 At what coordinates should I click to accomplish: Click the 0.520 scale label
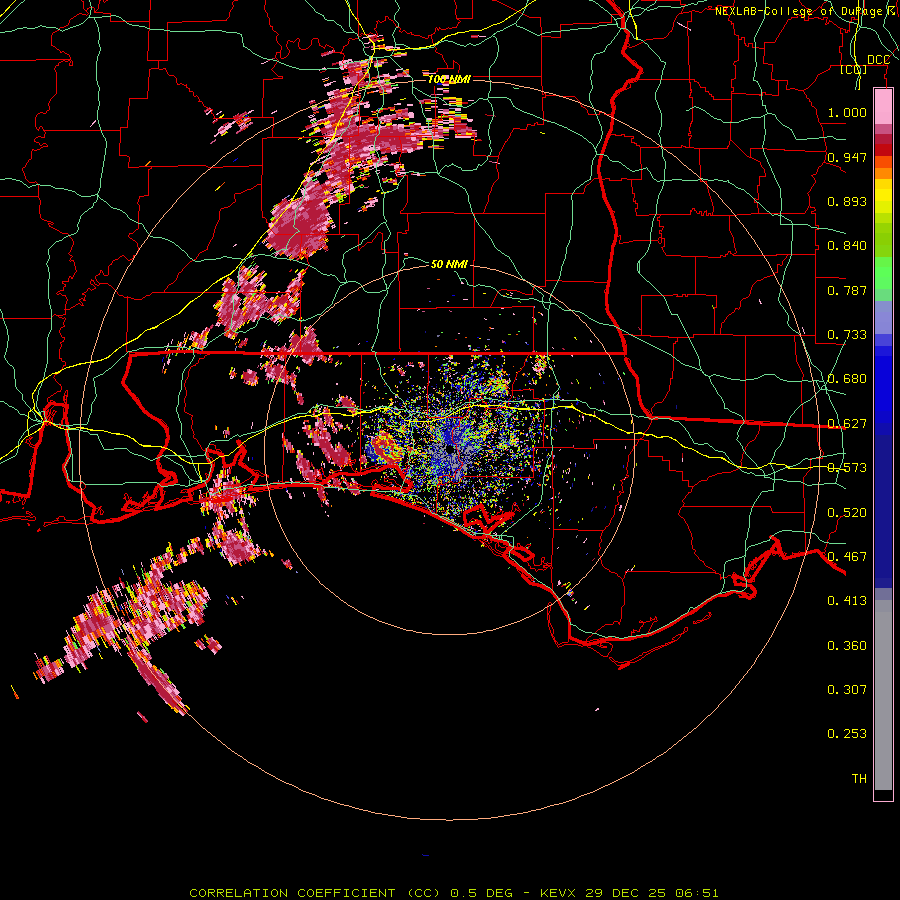point(847,513)
